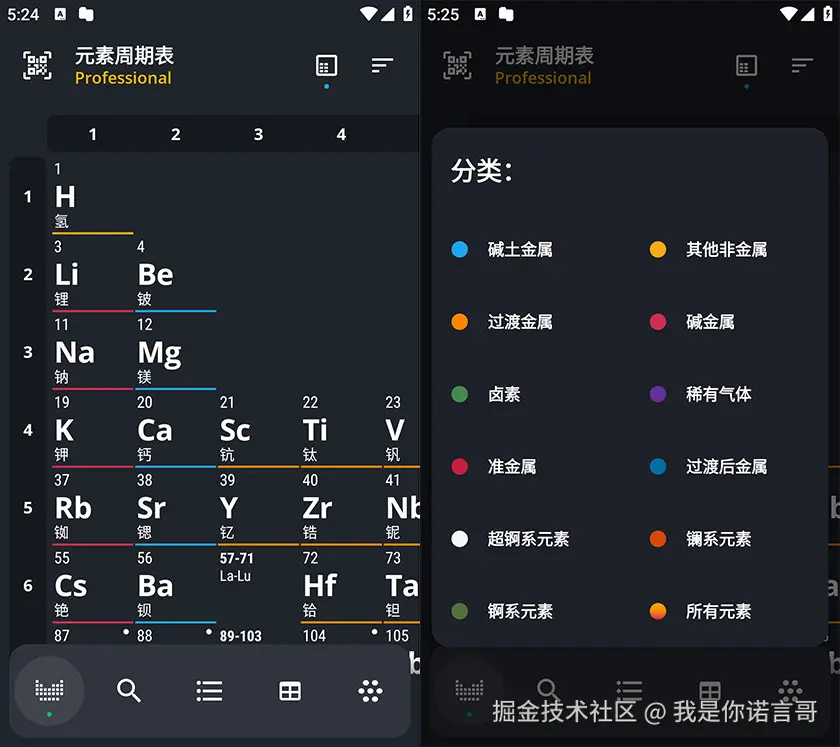Choose the blue 碱土金属 category swatch
Screen dimensions: 840x747
(460, 249)
